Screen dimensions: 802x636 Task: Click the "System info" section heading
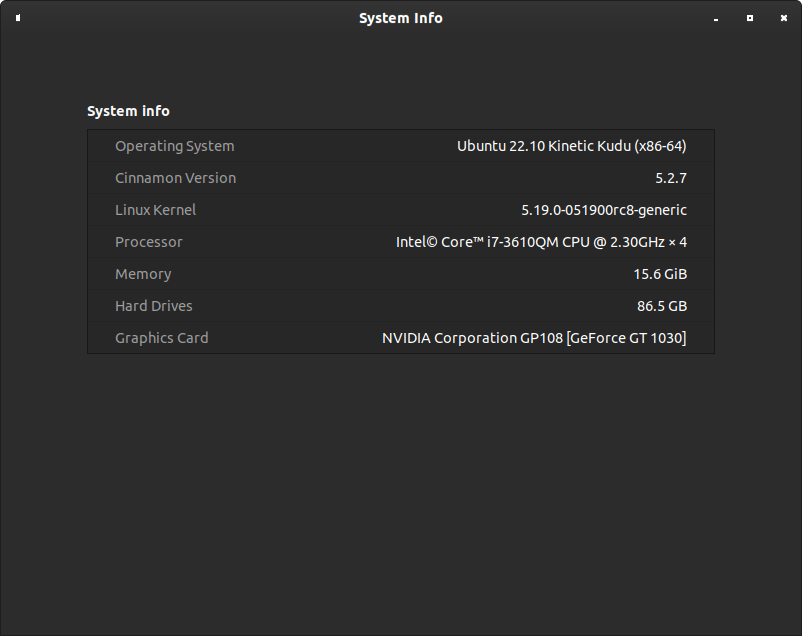click(128, 111)
